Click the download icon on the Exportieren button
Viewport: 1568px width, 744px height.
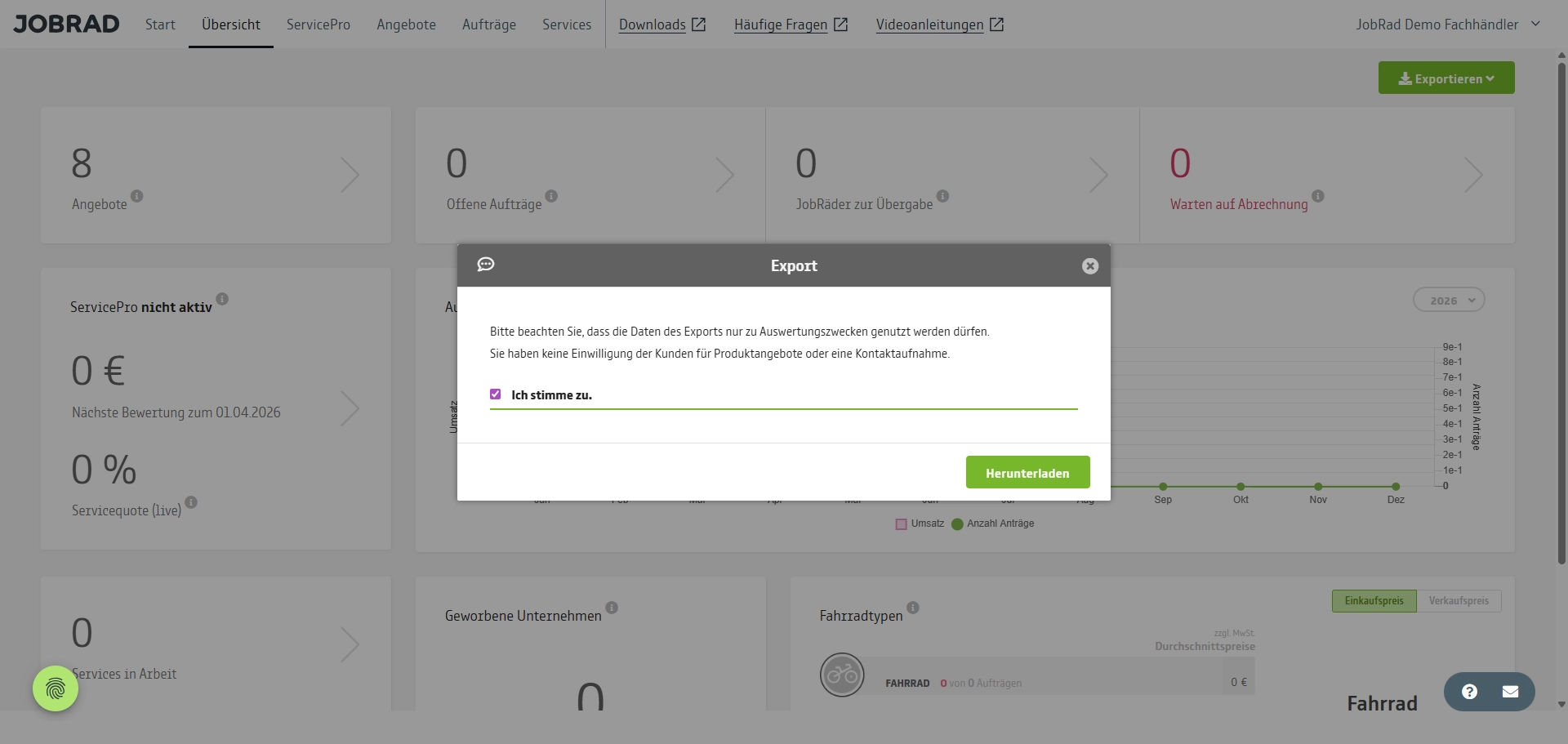[x=1405, y=78]
